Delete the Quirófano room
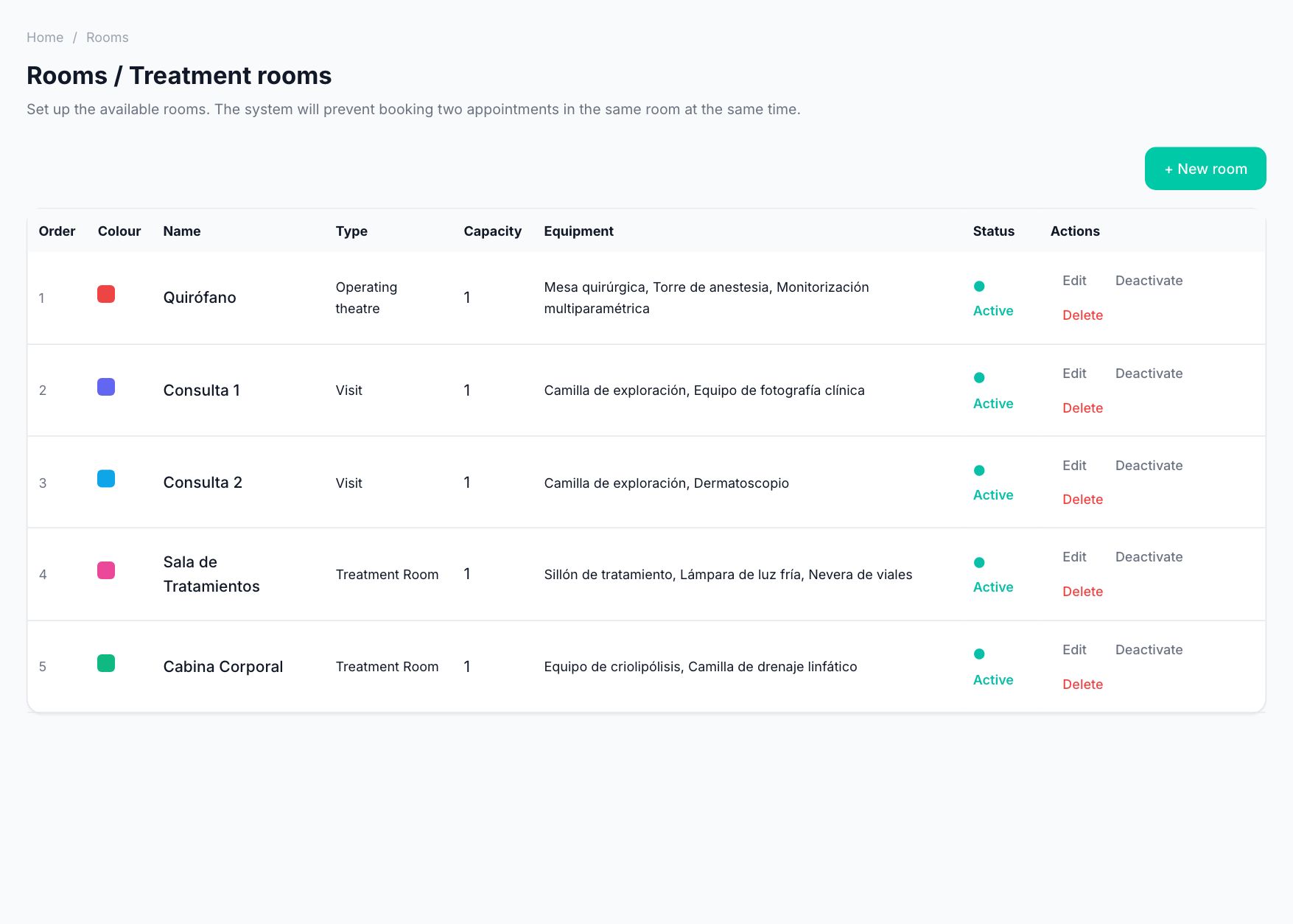Image resolution: width=1293 pixels, height=924 pixels. coord(1082,315)
